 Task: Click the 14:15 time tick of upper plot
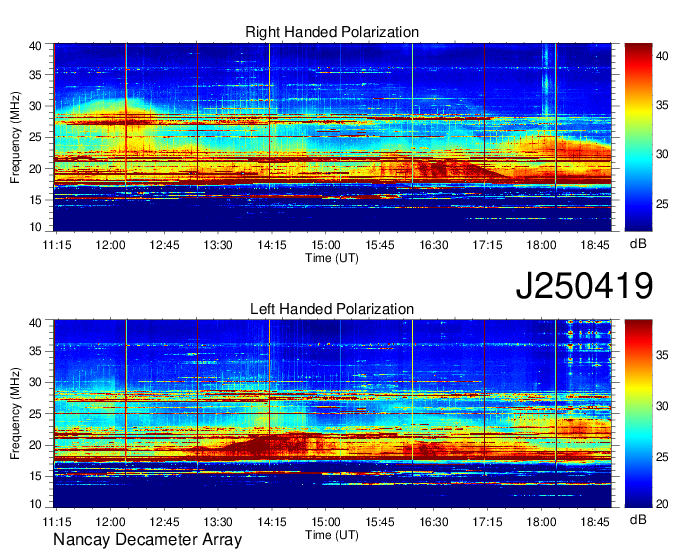coord(272,245)
